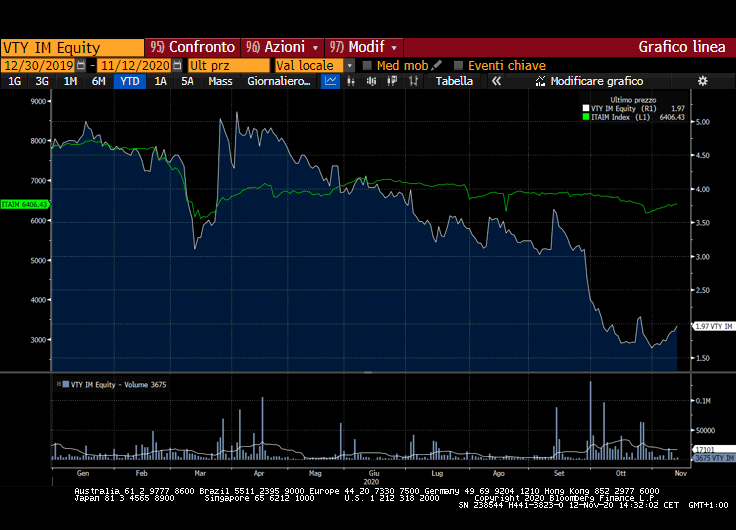The height and width of the screenshot is (530, 736).
Task: Click the Volume 3675 legend text
Action: pos(145,384)
